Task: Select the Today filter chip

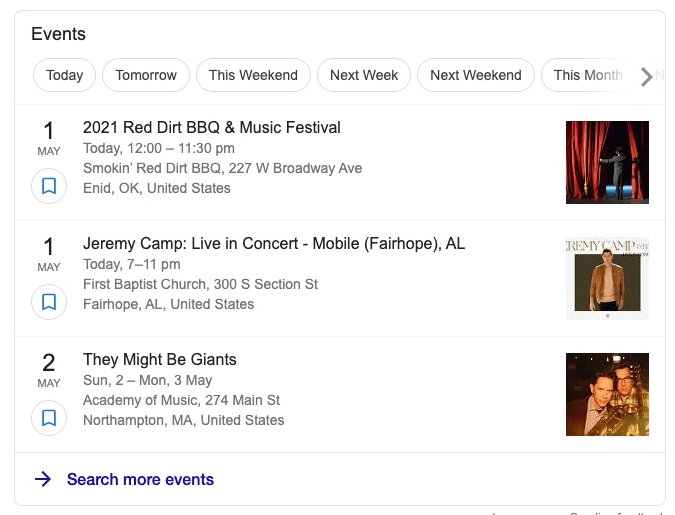Action: coord(65,75)
